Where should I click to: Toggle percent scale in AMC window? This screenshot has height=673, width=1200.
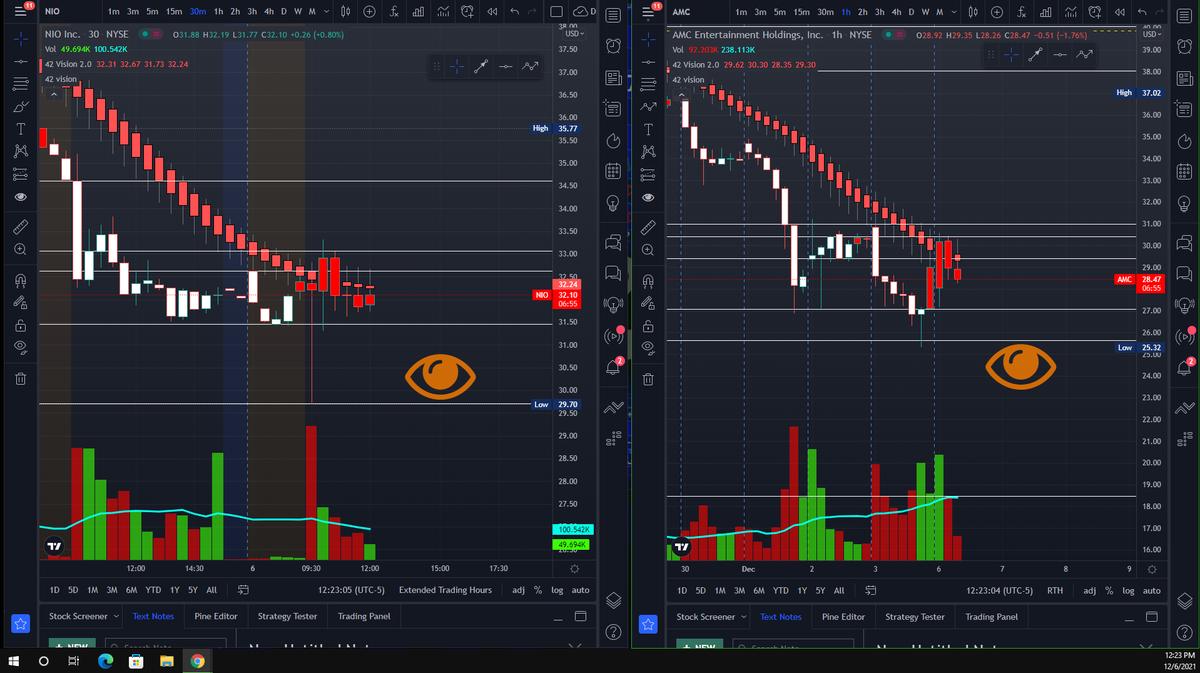tap(1110, 590)
